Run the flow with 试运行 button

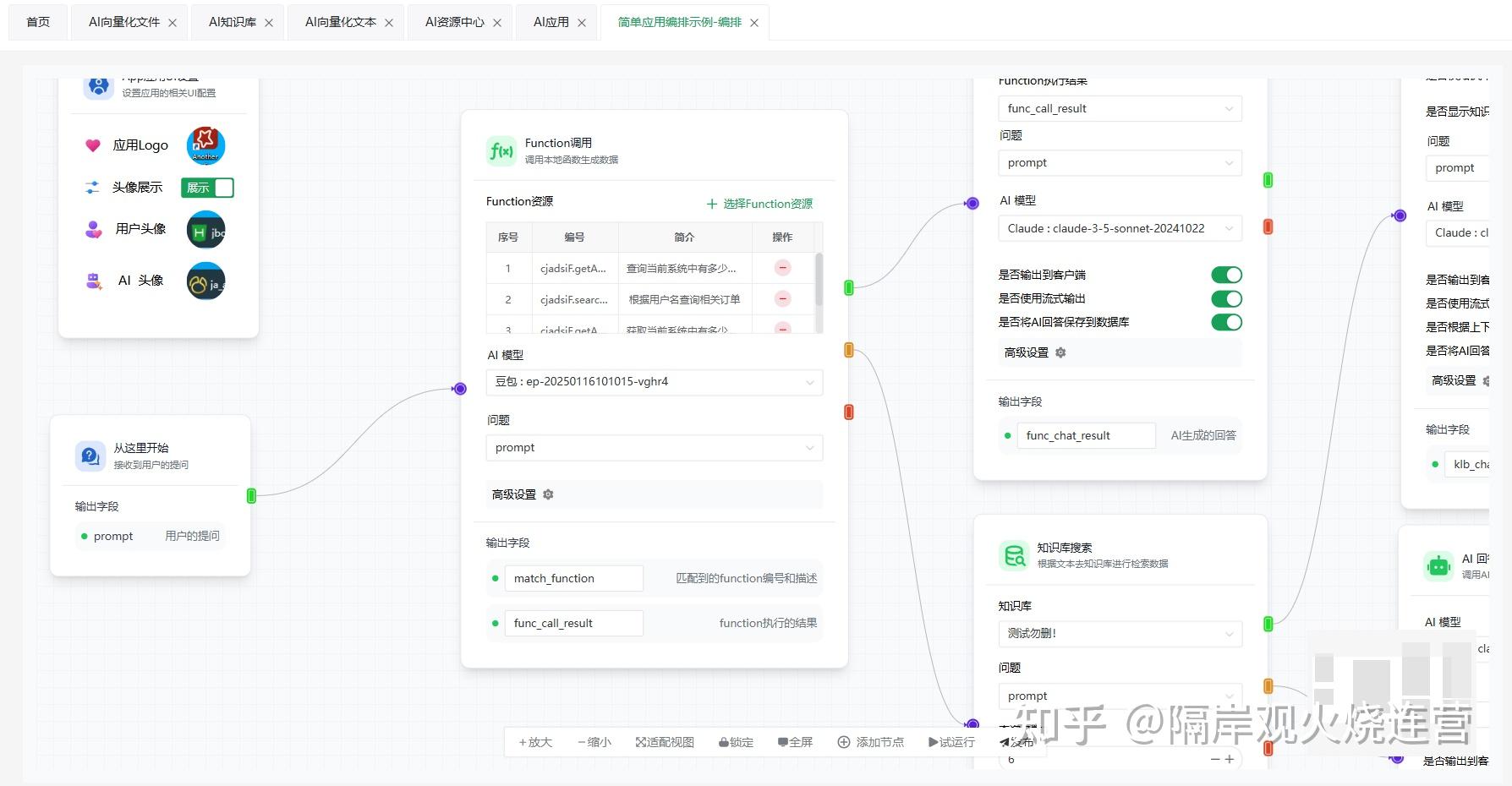pyautogui.click(x=951, y=741)
